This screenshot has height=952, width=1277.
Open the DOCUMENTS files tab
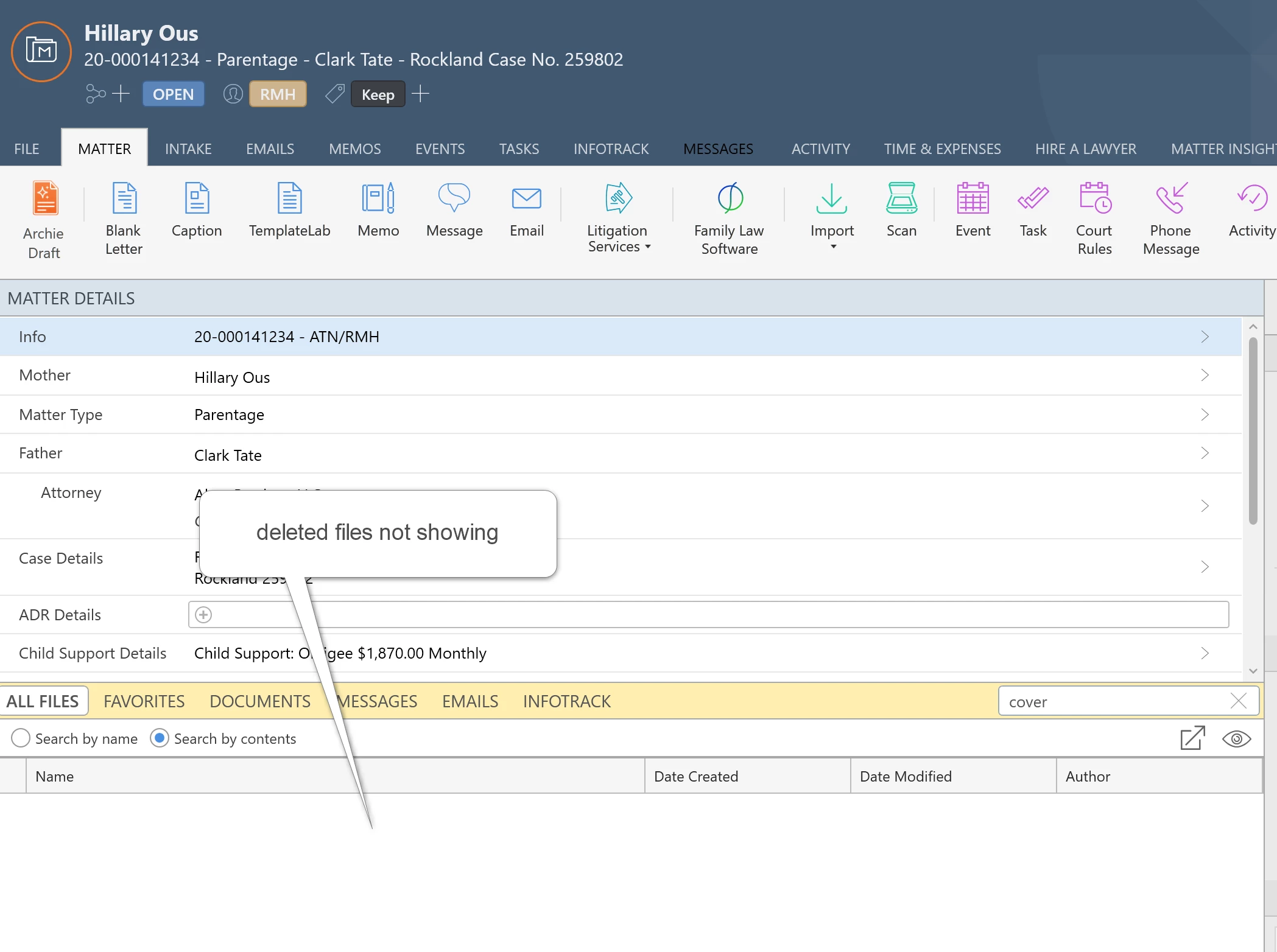(x=260, y=701)
